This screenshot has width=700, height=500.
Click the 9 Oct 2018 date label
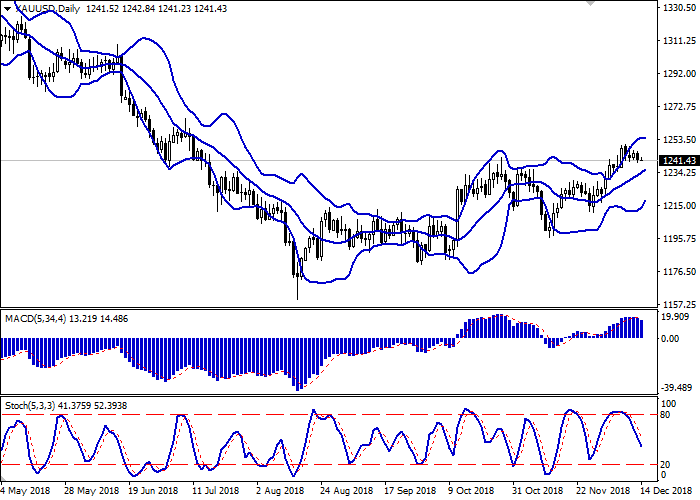470,491
